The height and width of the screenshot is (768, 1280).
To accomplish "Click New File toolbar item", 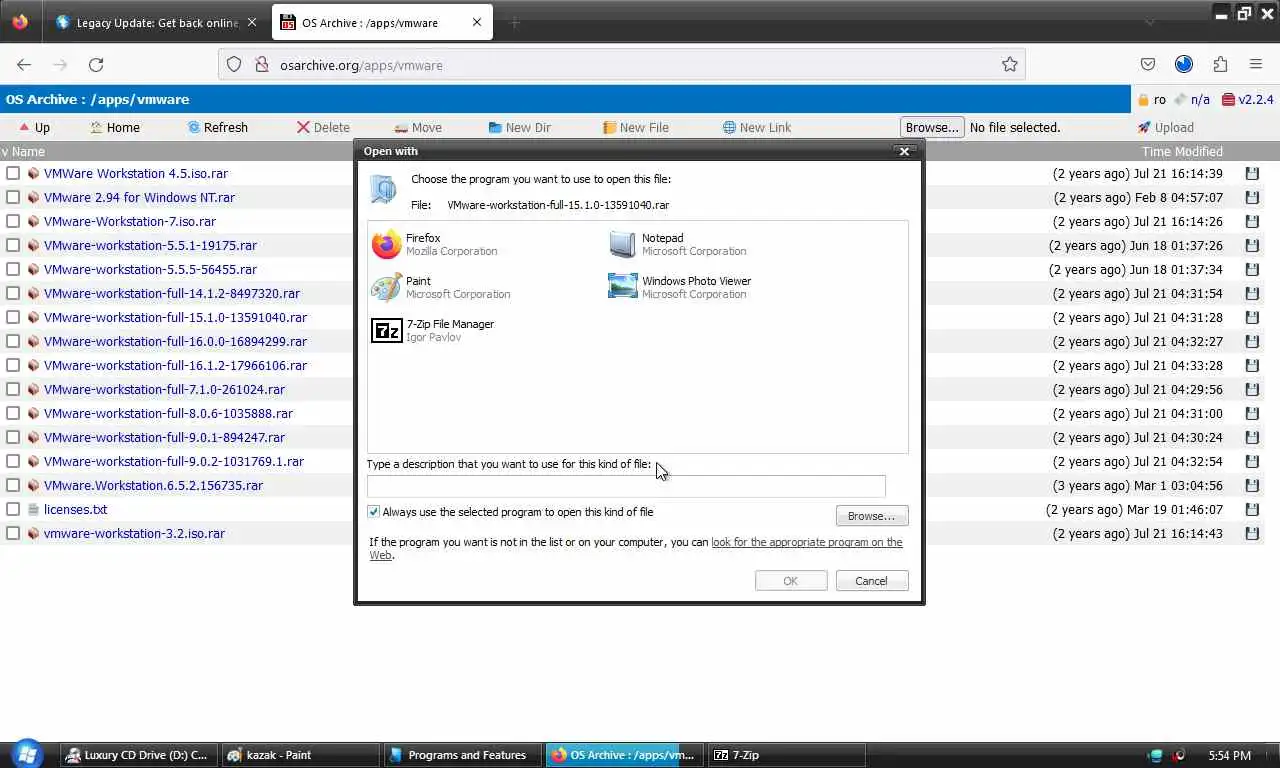I will [x=636, y=127].
